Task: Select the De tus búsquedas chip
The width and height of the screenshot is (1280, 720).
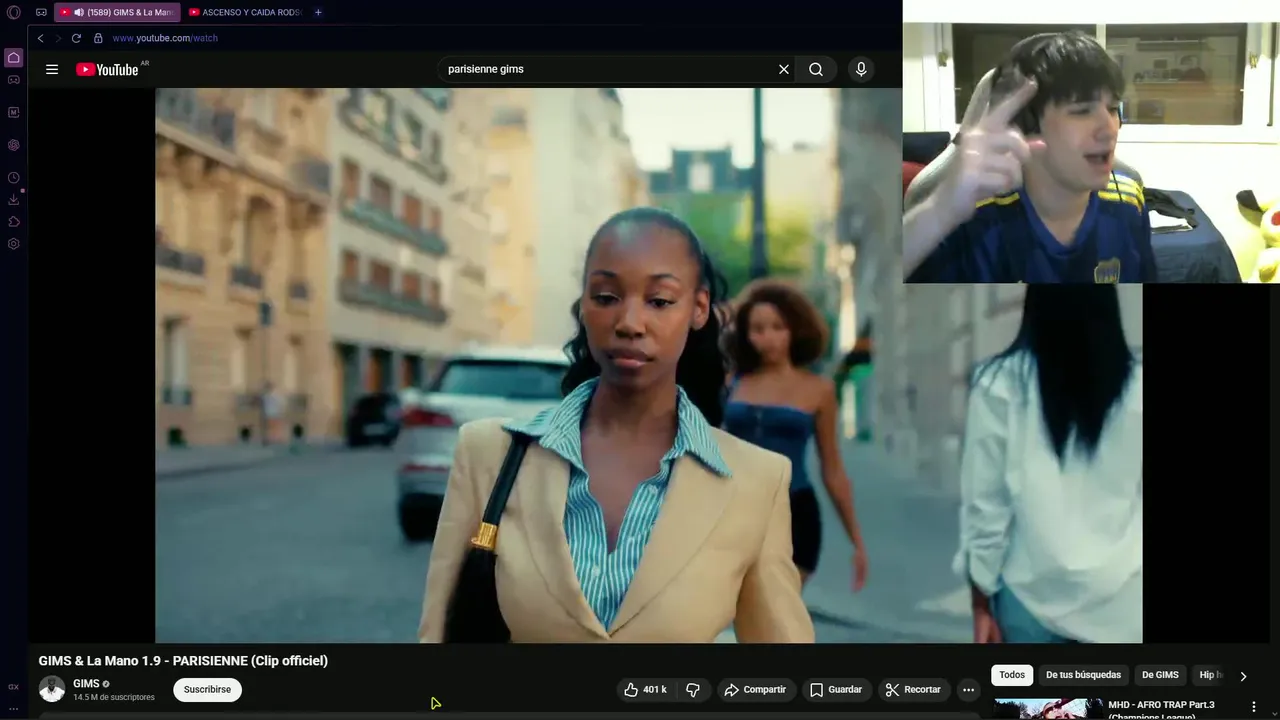Action: click(1083, 675)
